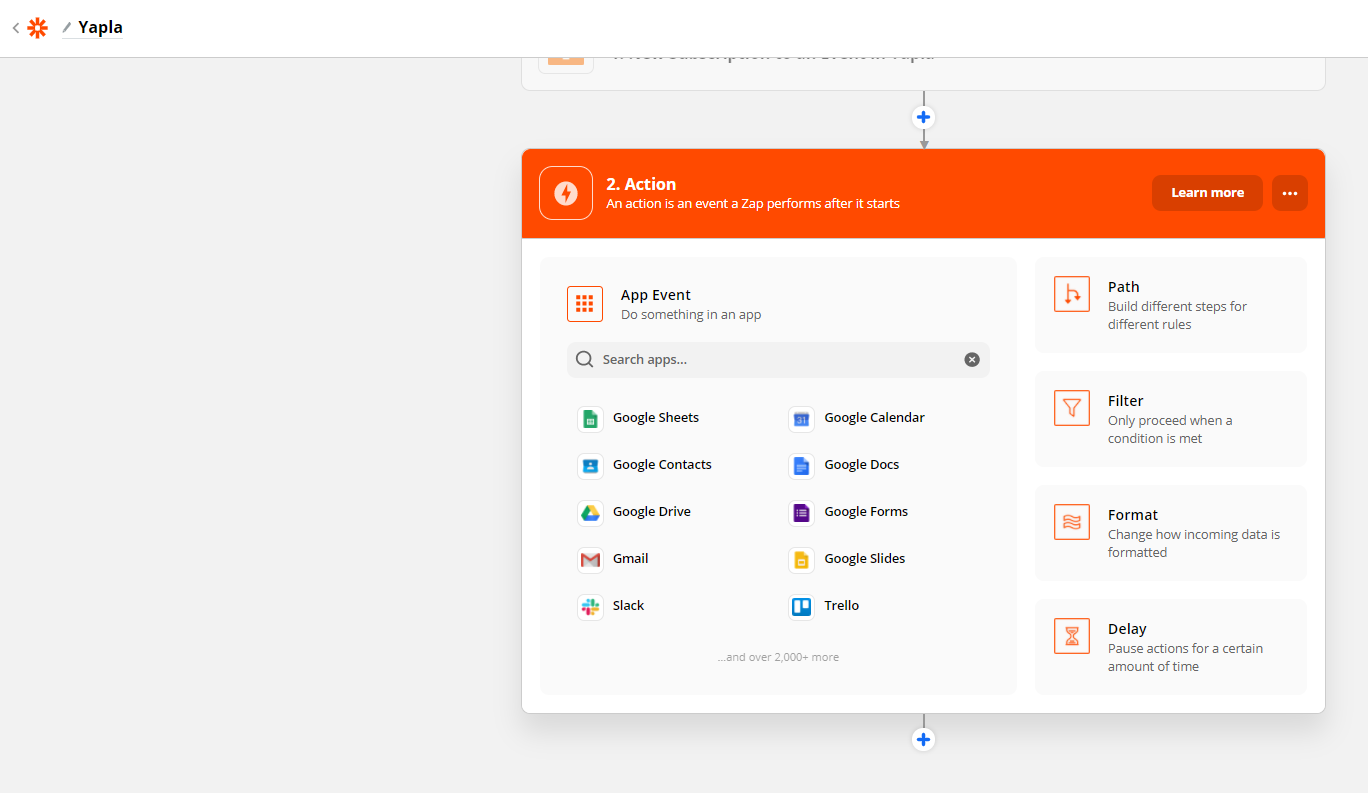The width and height of the screenshot is (1368, 793).
Task: Choose Google Slides from the list
Action: click(x=801, y=559)
